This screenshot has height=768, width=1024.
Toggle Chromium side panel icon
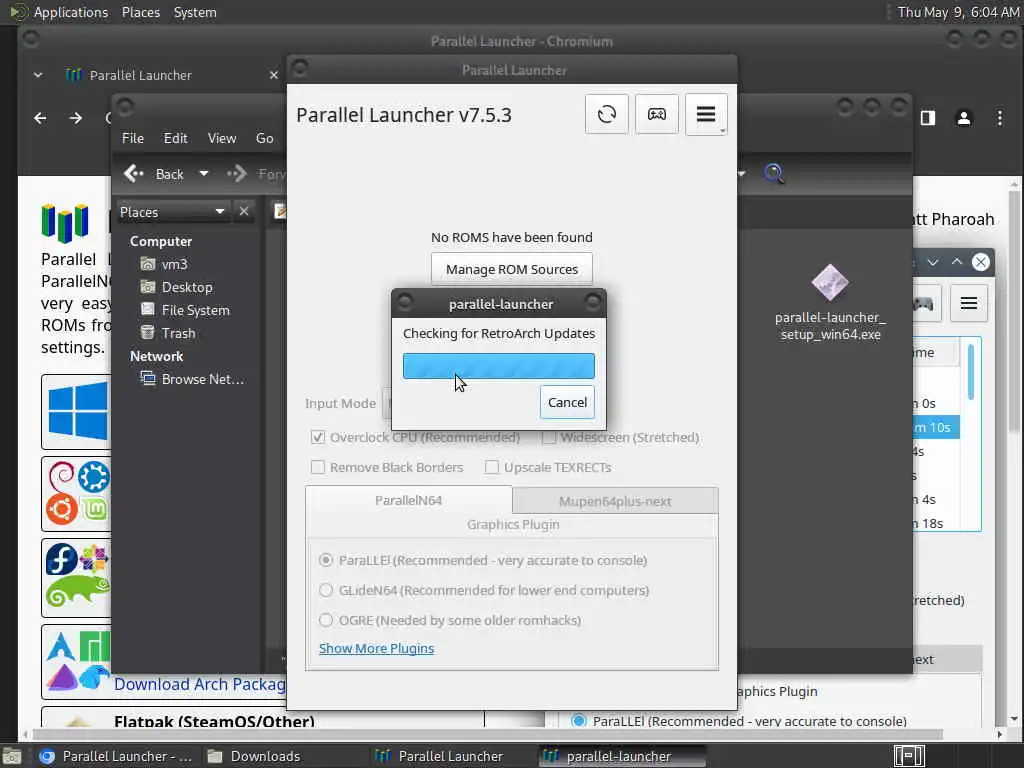click(x=928, y=118)
